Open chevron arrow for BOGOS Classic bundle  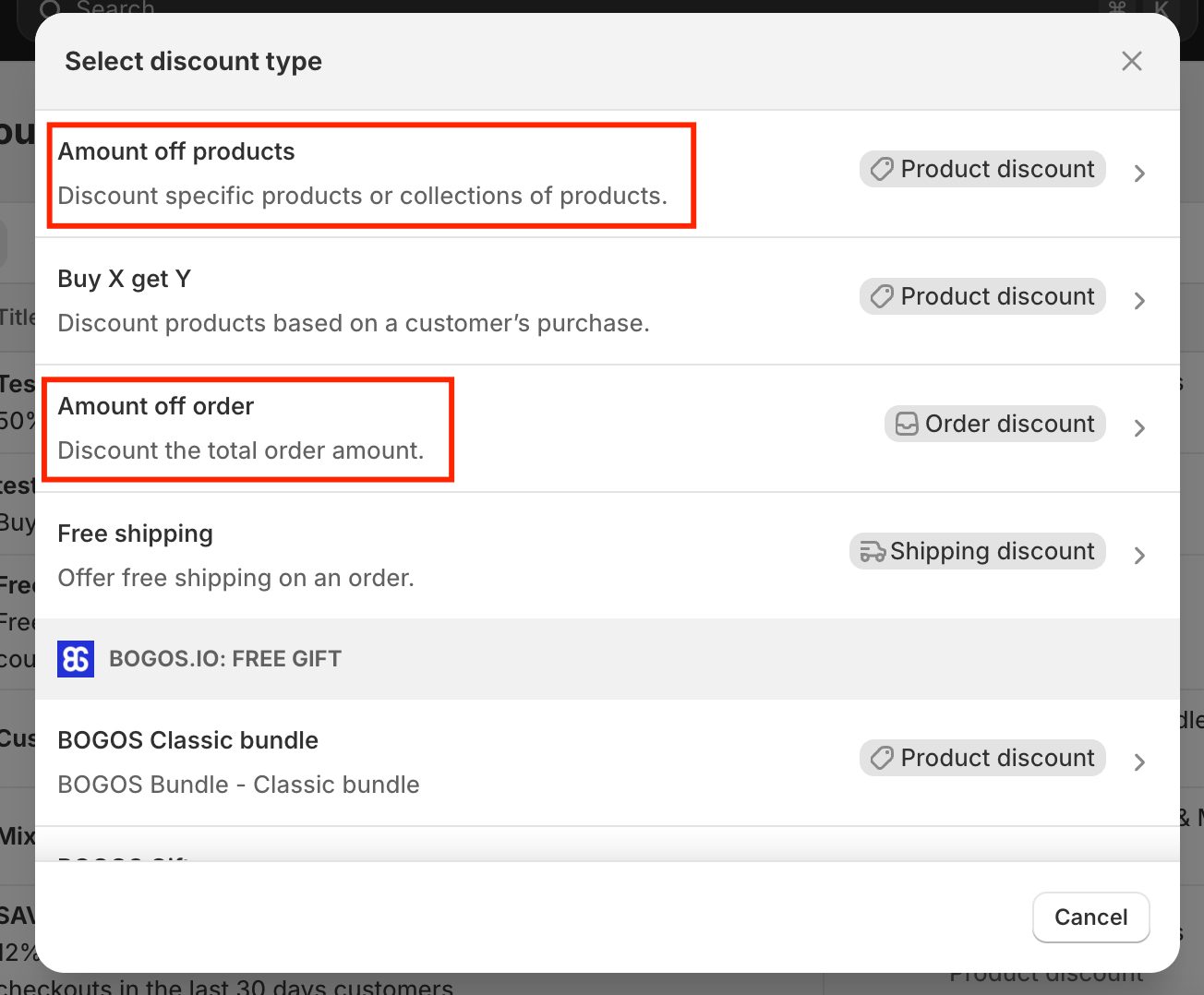pos(1139,761)
